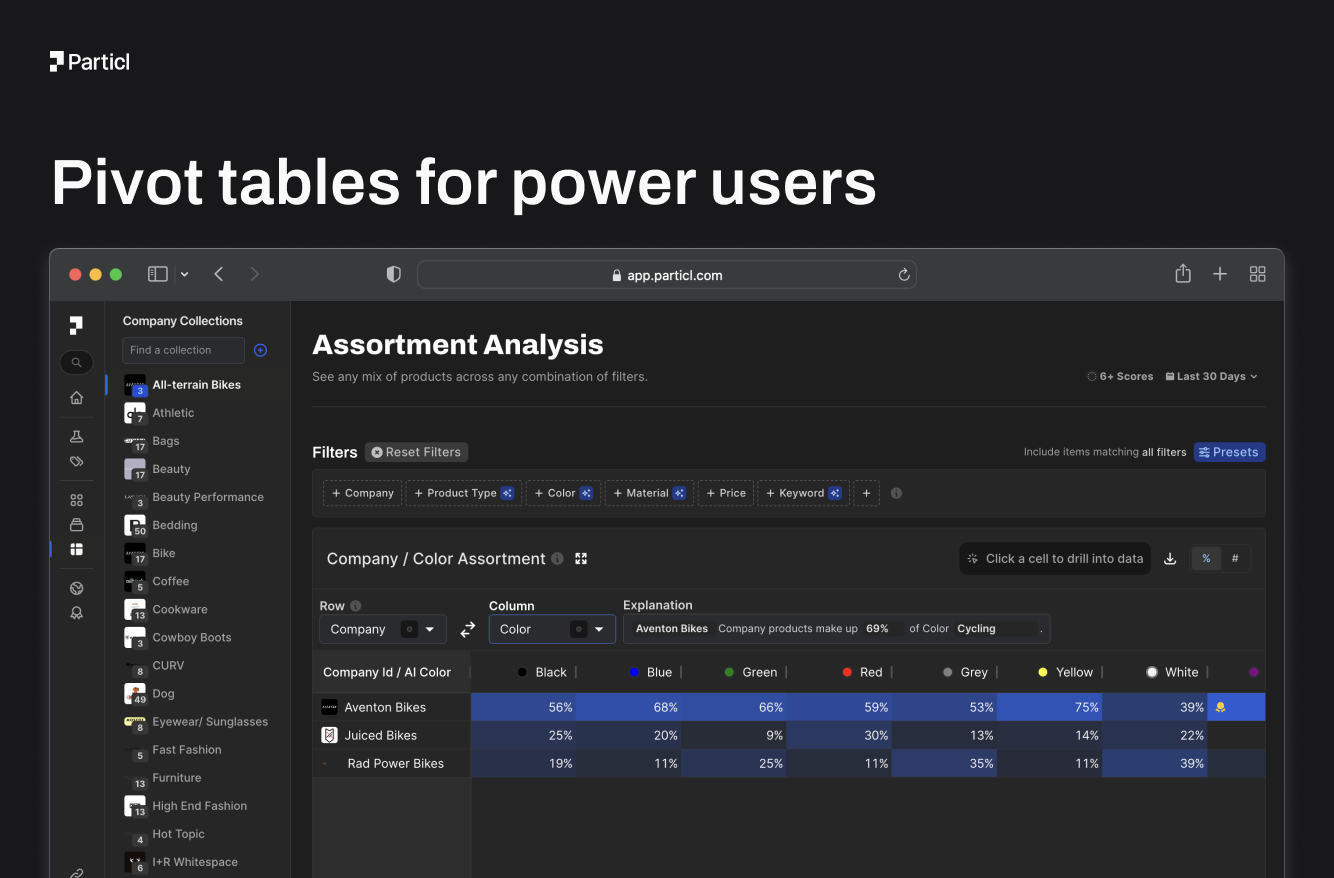Switch table values to number count mode
The height and width of the screenshot is (878, 1334).
click(1235, 559)
